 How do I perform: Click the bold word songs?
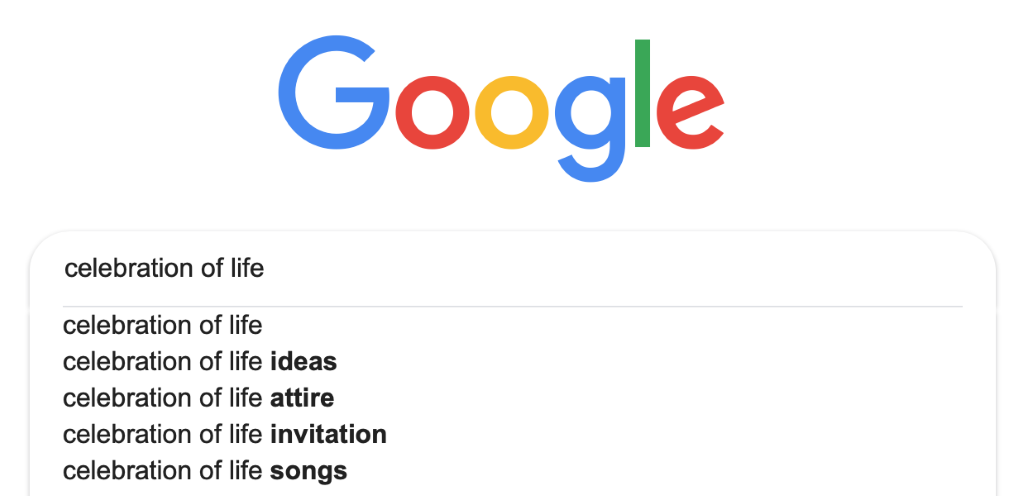pyautogui.click(x=308, y=471)
